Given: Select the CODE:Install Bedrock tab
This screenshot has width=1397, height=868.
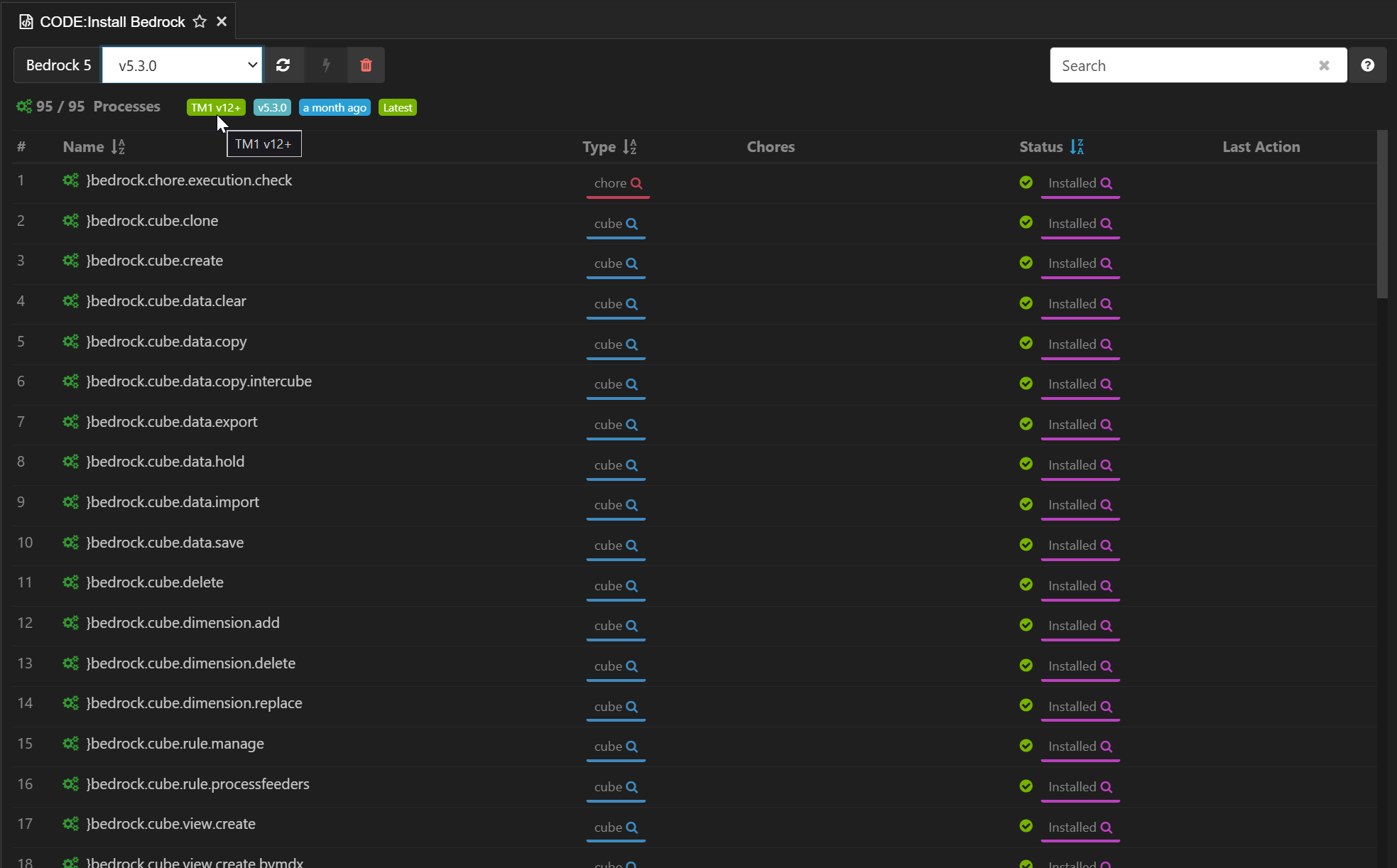Looking at the screenshot, I should point(112,21).
